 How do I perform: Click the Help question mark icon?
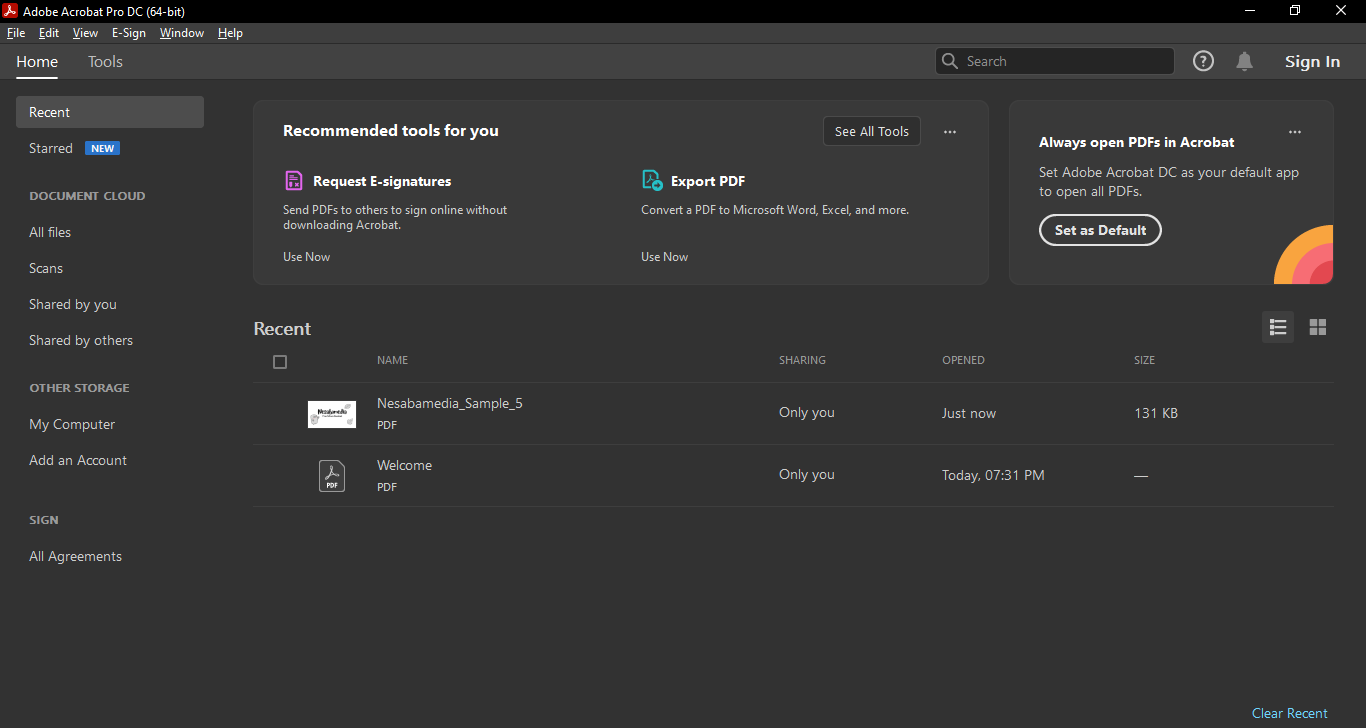(1203, 61)
